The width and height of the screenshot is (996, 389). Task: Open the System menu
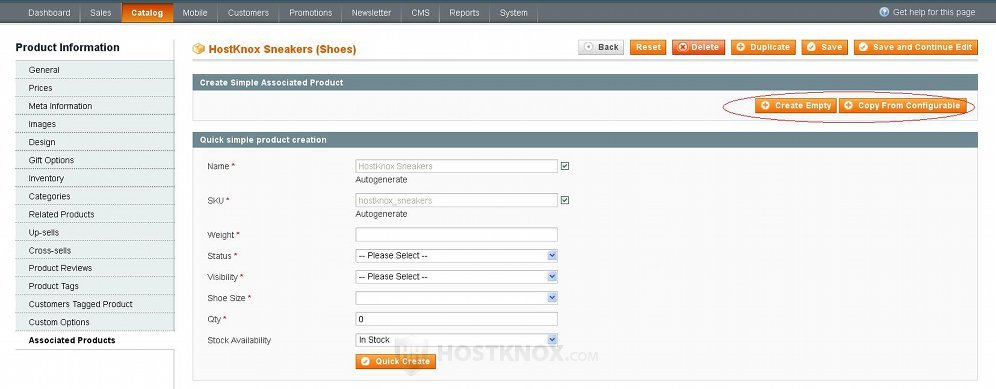[x=513, y=13]
